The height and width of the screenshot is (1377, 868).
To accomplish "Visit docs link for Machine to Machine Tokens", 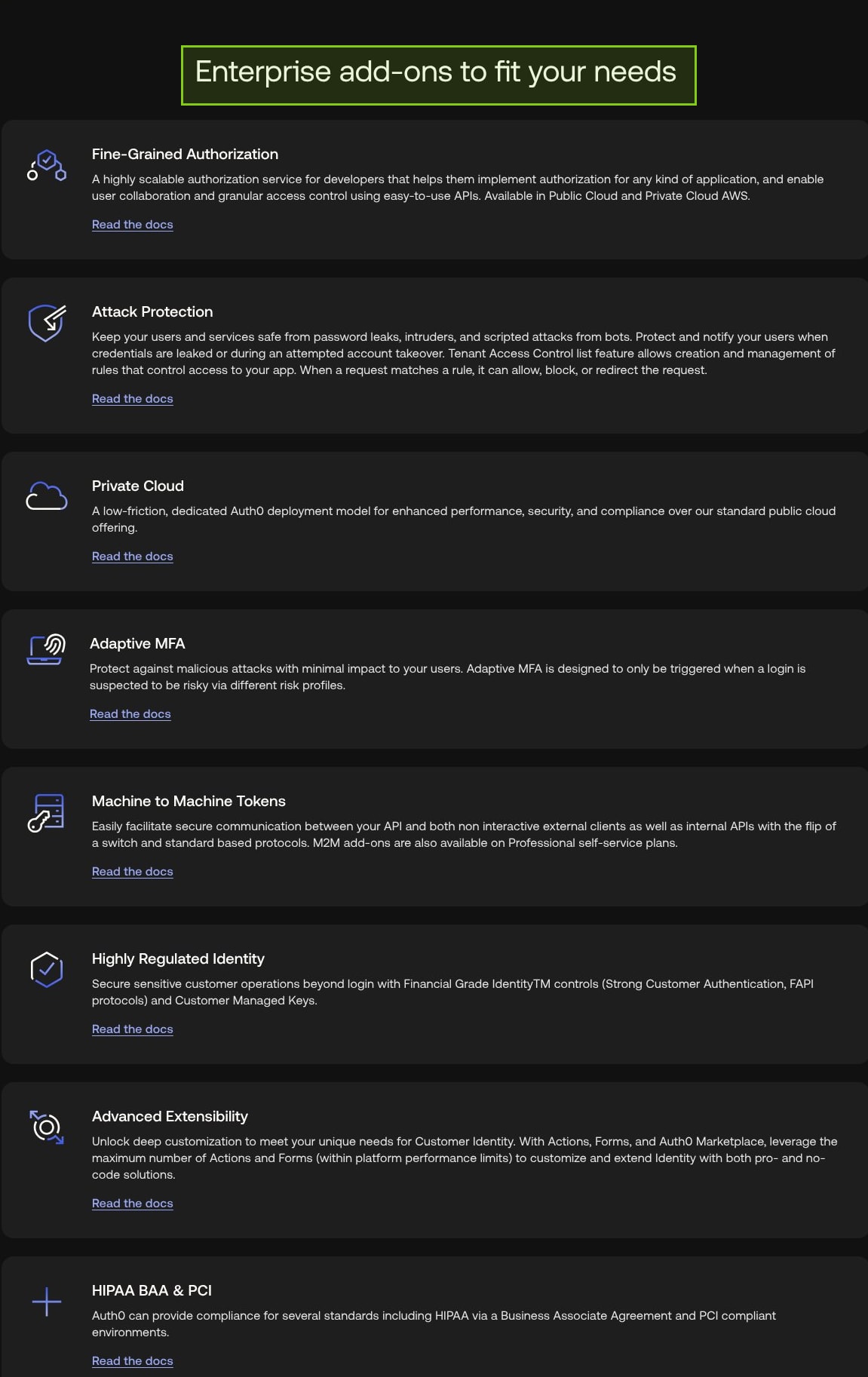I will pyautogui.click(x=133, y=872).
